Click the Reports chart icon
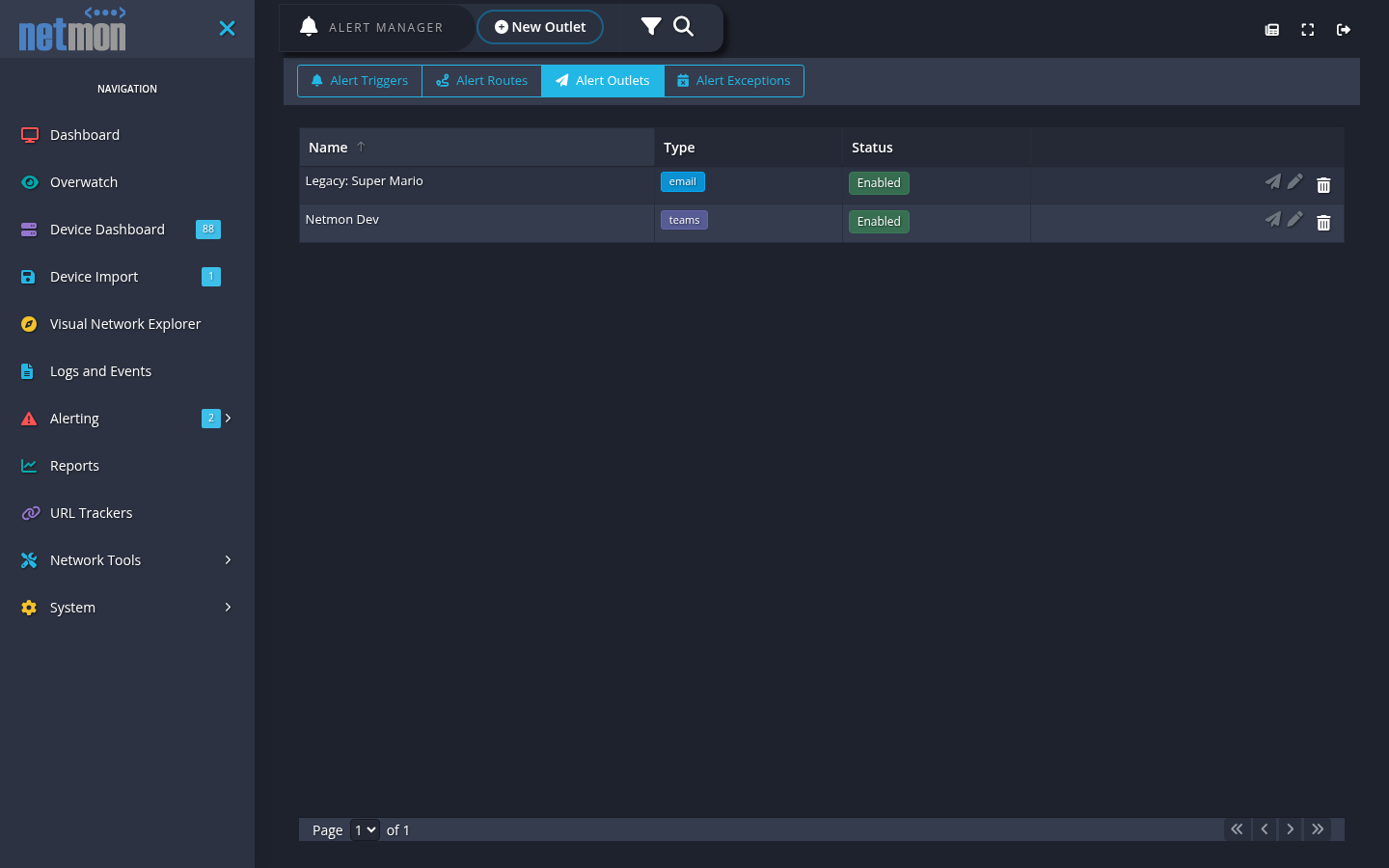The image size is (1389, 868). [x=29, y=466]
